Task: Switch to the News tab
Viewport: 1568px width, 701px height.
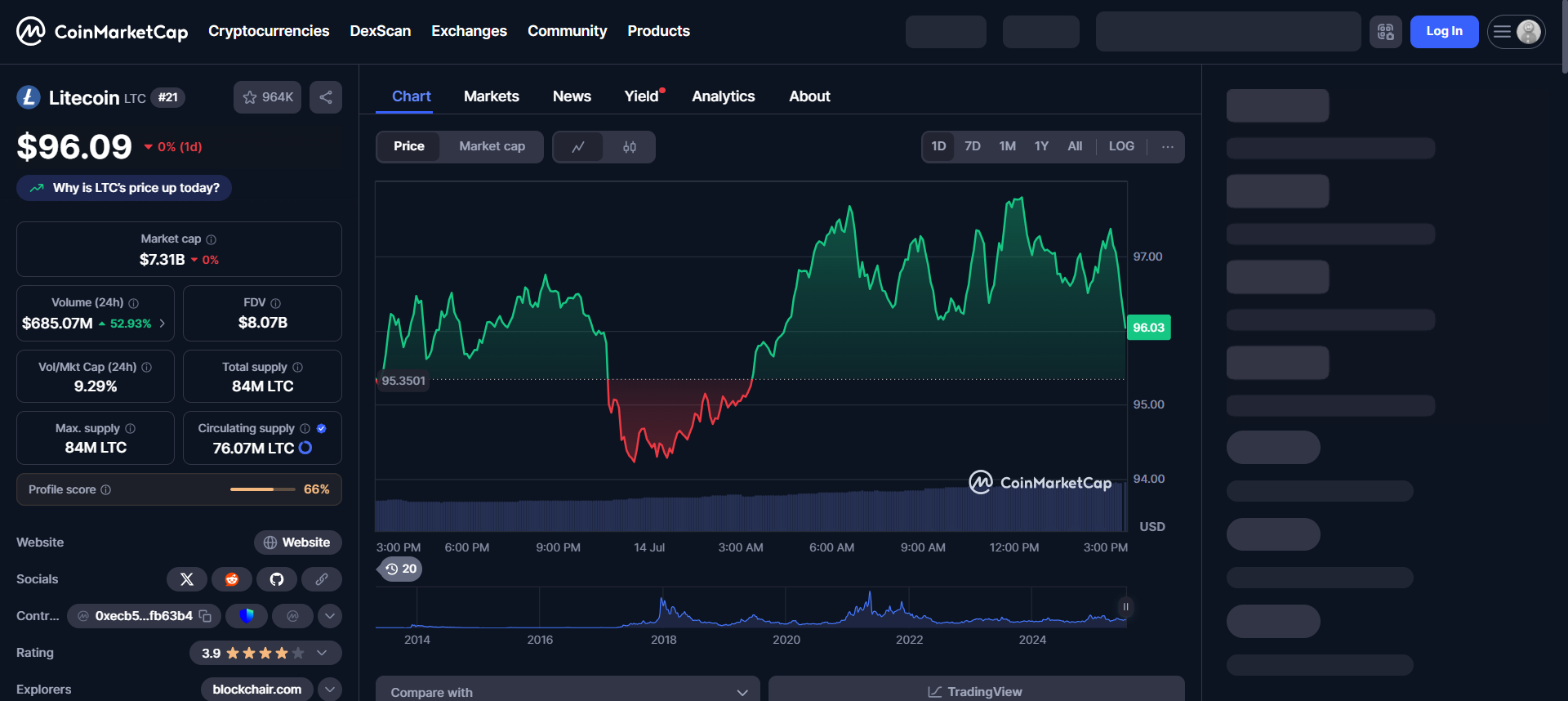Action: [x=572, y=96]
